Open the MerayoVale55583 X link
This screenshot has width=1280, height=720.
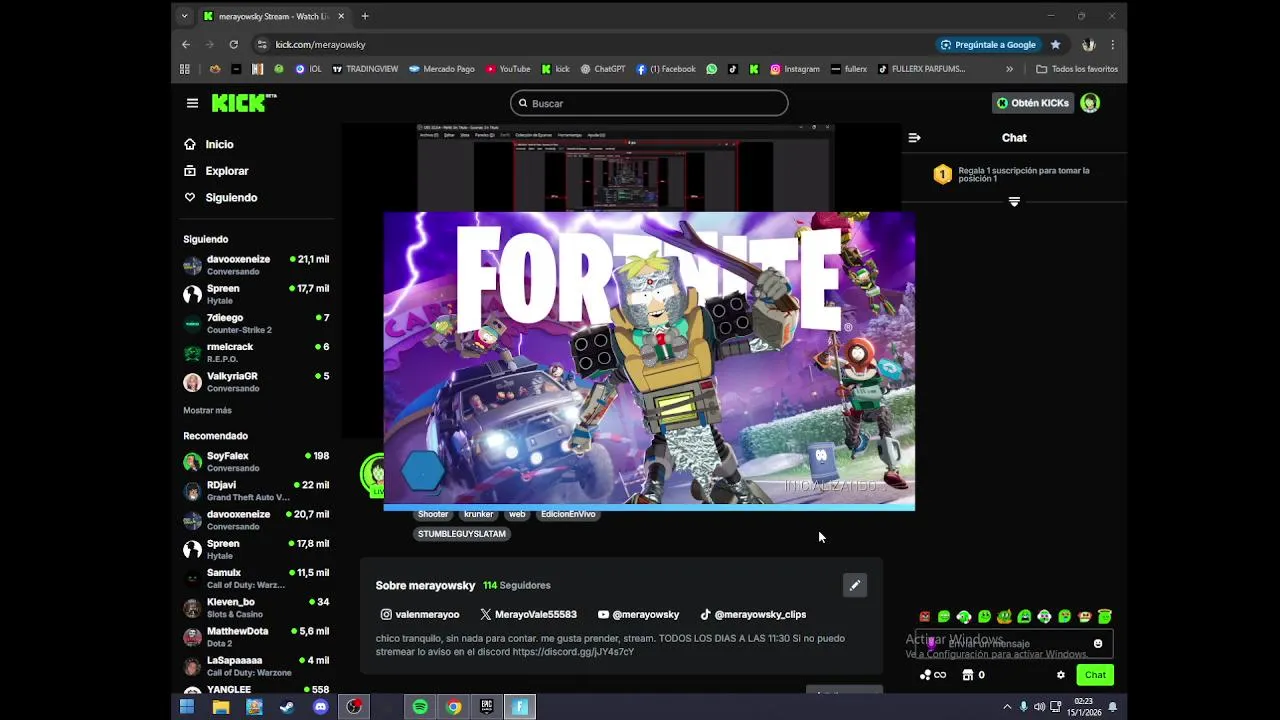528,615
